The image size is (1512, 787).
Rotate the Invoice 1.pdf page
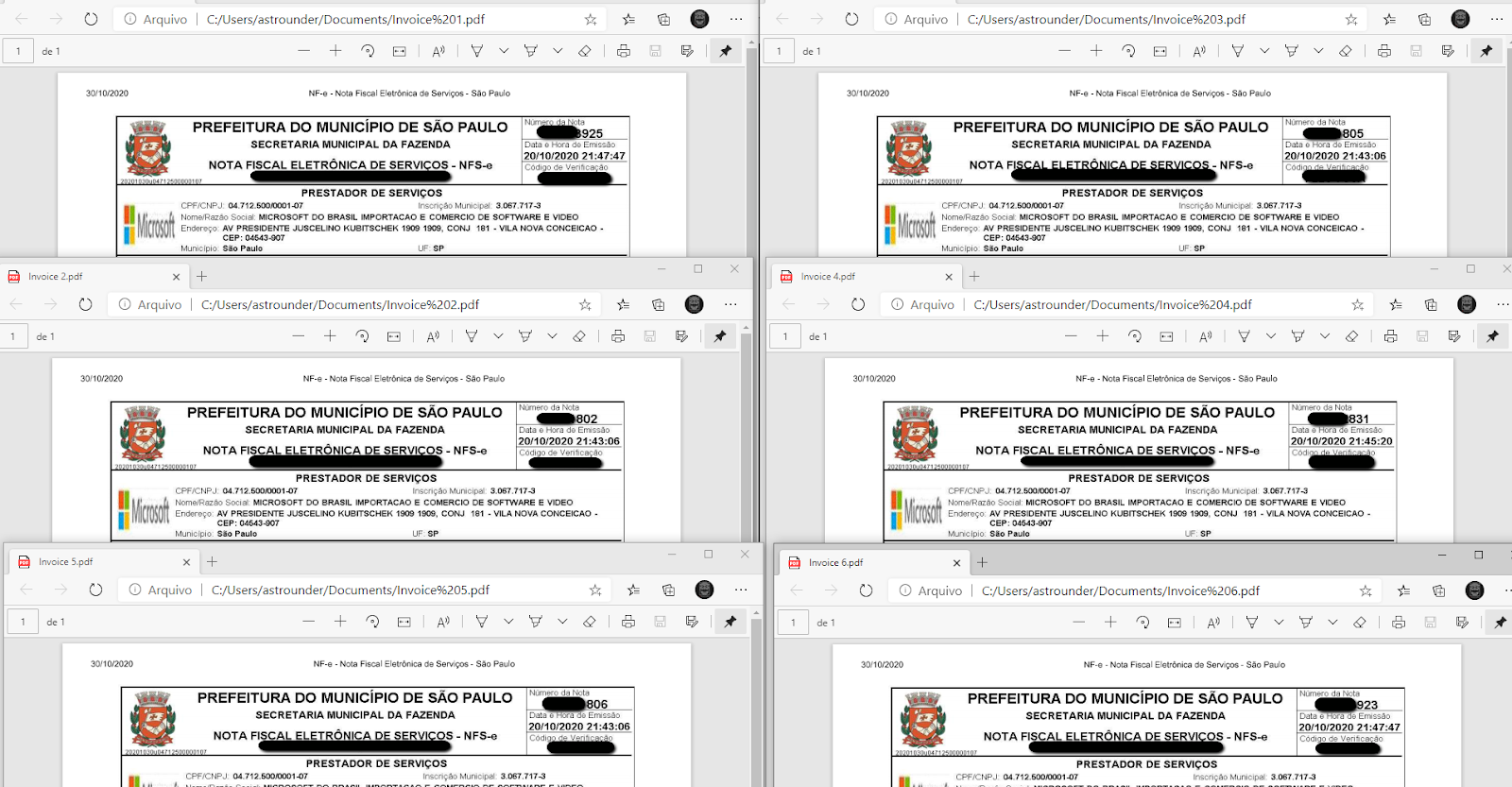pyautogui.click(x=368, y=51)
